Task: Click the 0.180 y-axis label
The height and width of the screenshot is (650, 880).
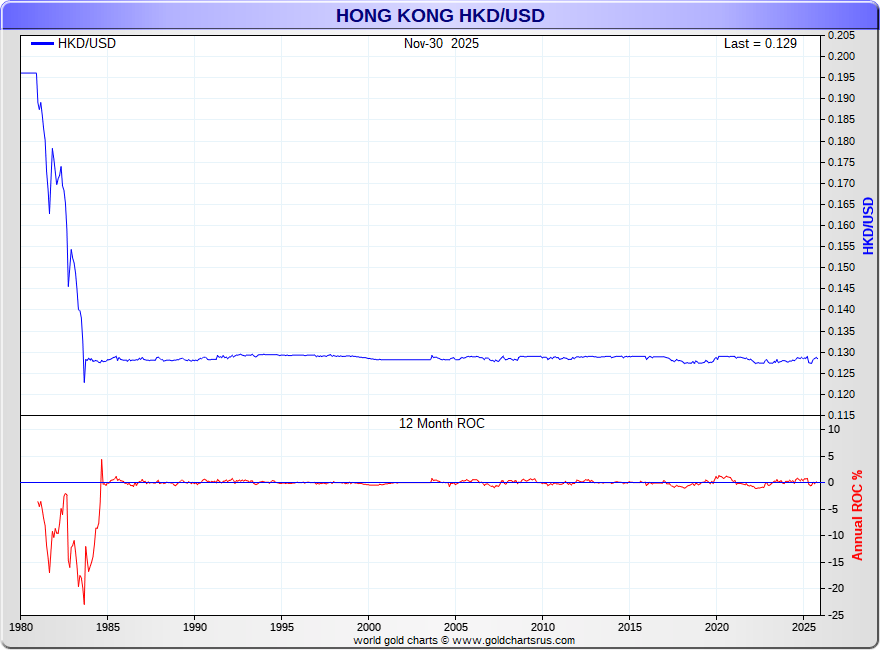Action: coord(841,141)
